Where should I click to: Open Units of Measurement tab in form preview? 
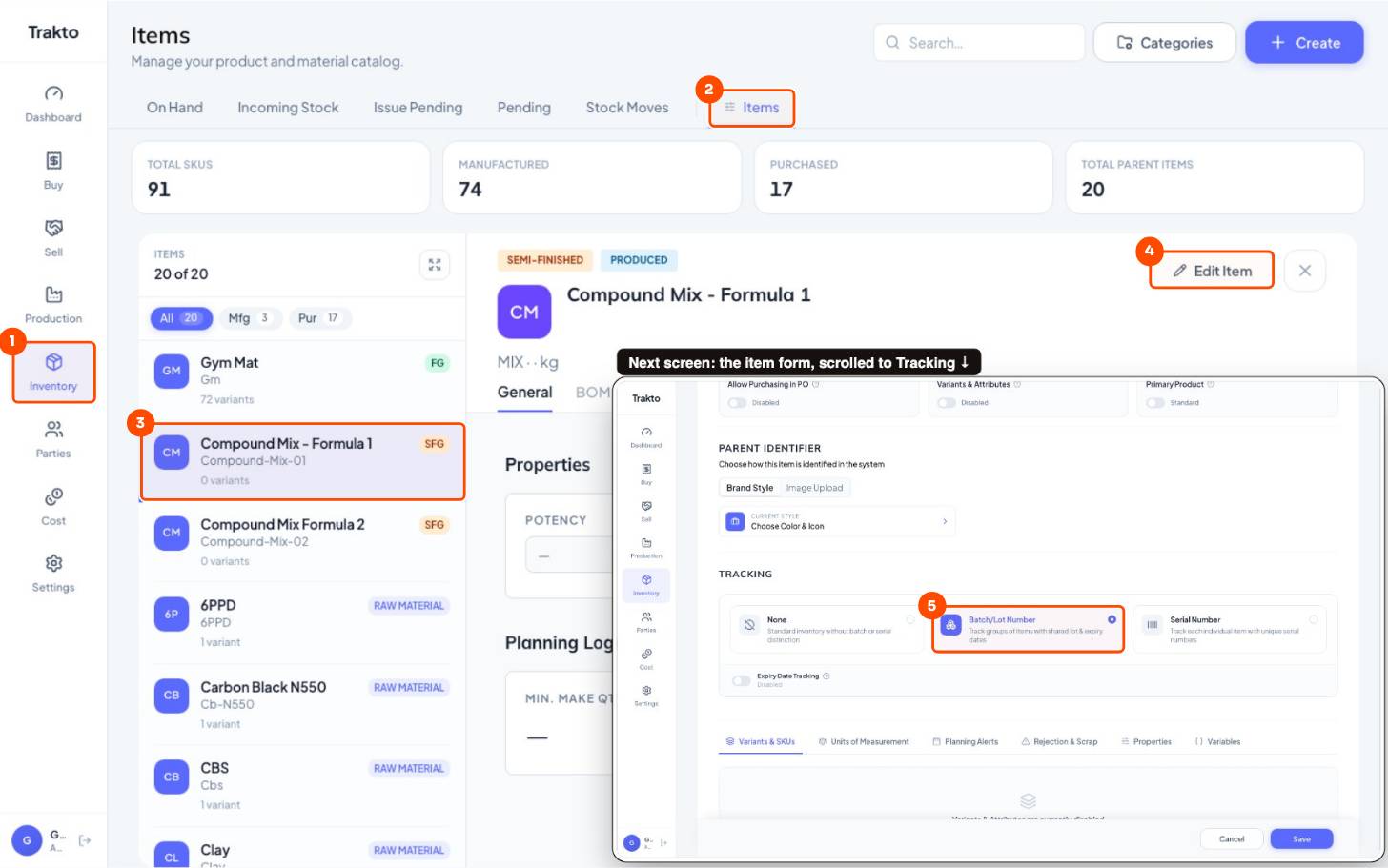tap(863, 741)
